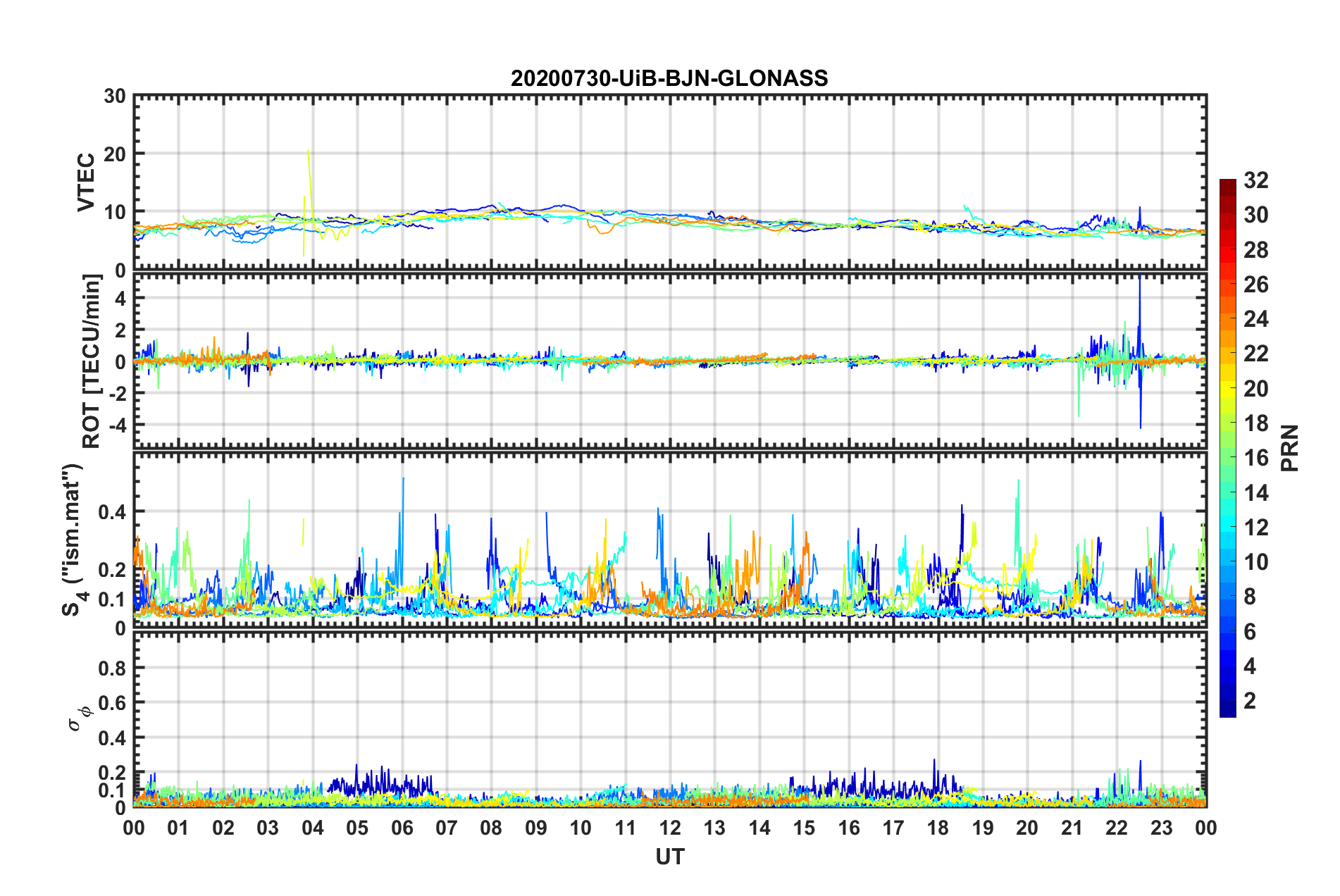Click the UT x-axis label
This screenshot has height=896, width=1340.
click(x=670, y=857)
